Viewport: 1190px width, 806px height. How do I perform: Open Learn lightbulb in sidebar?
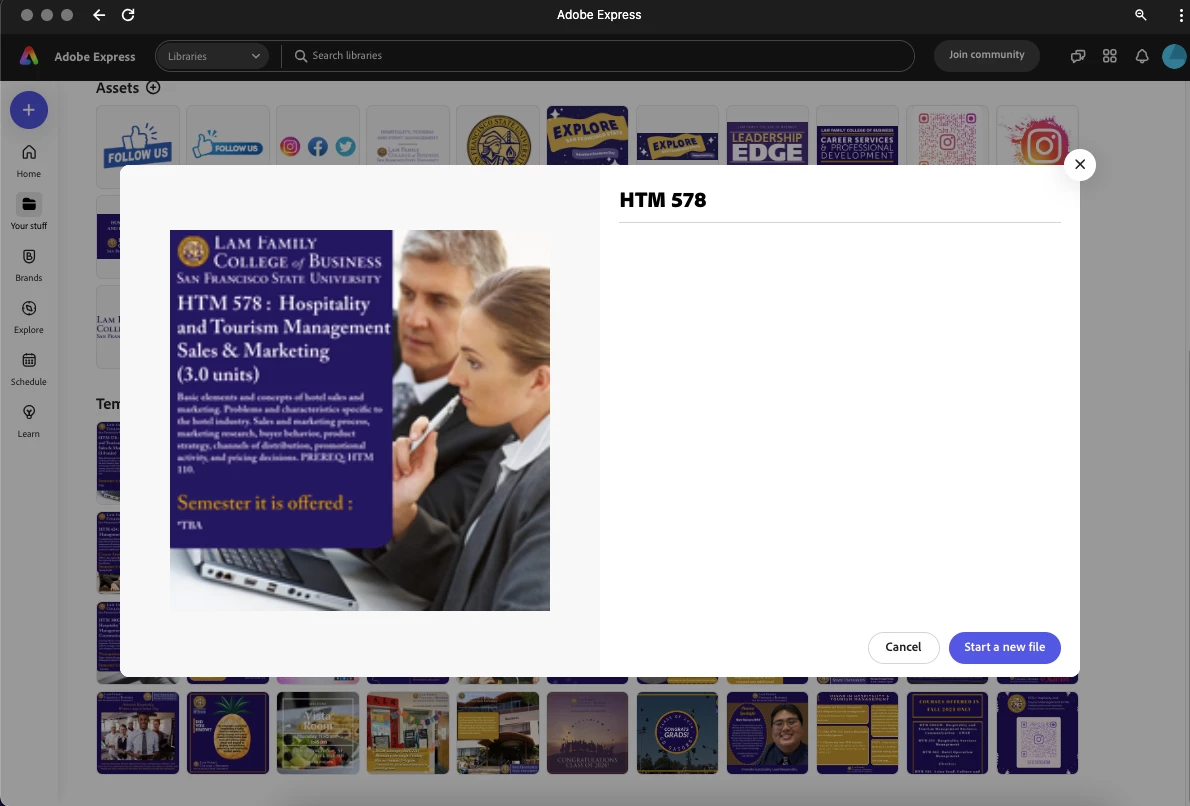point(29,420)
